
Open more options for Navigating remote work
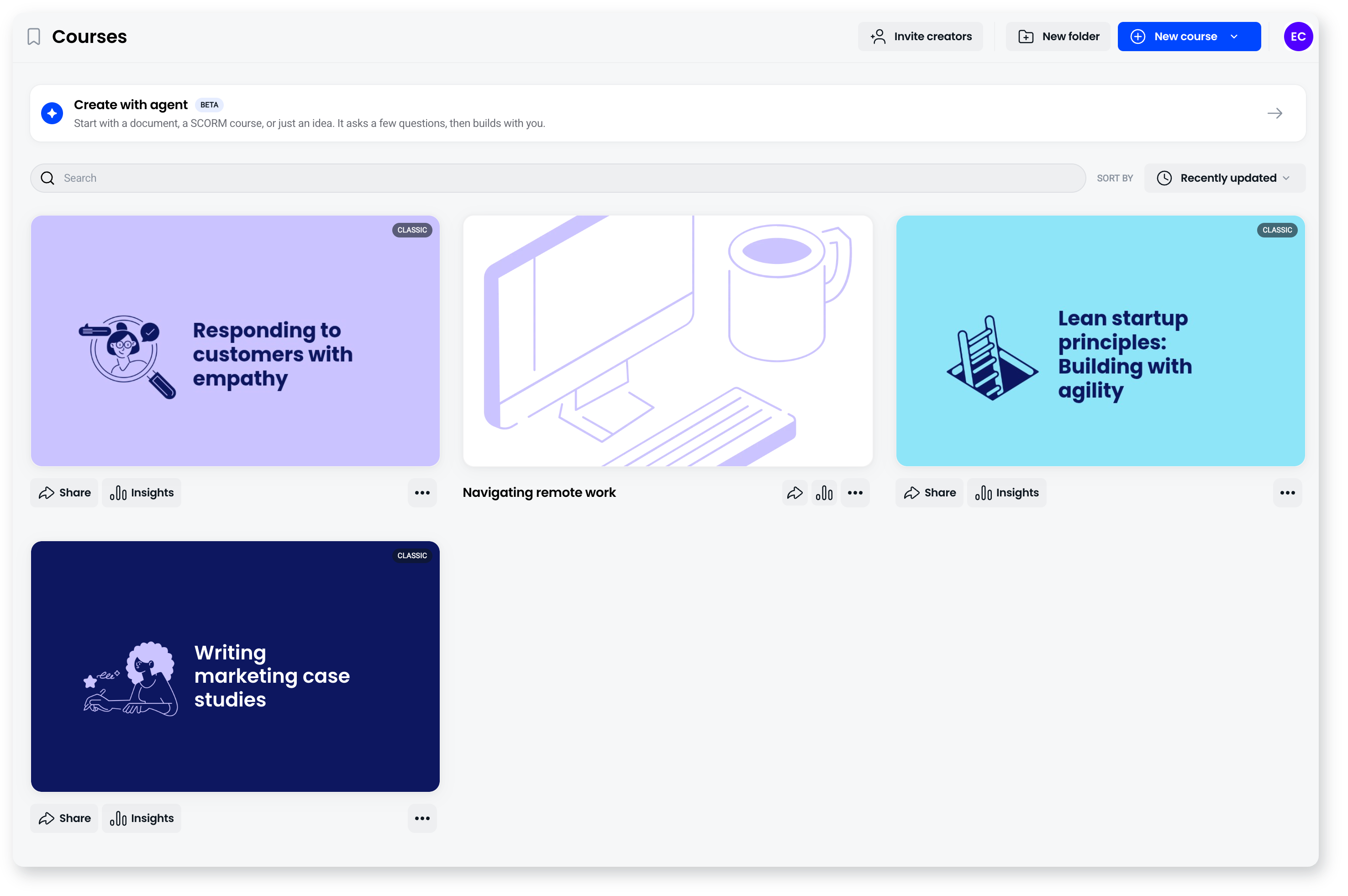(854, 493)
